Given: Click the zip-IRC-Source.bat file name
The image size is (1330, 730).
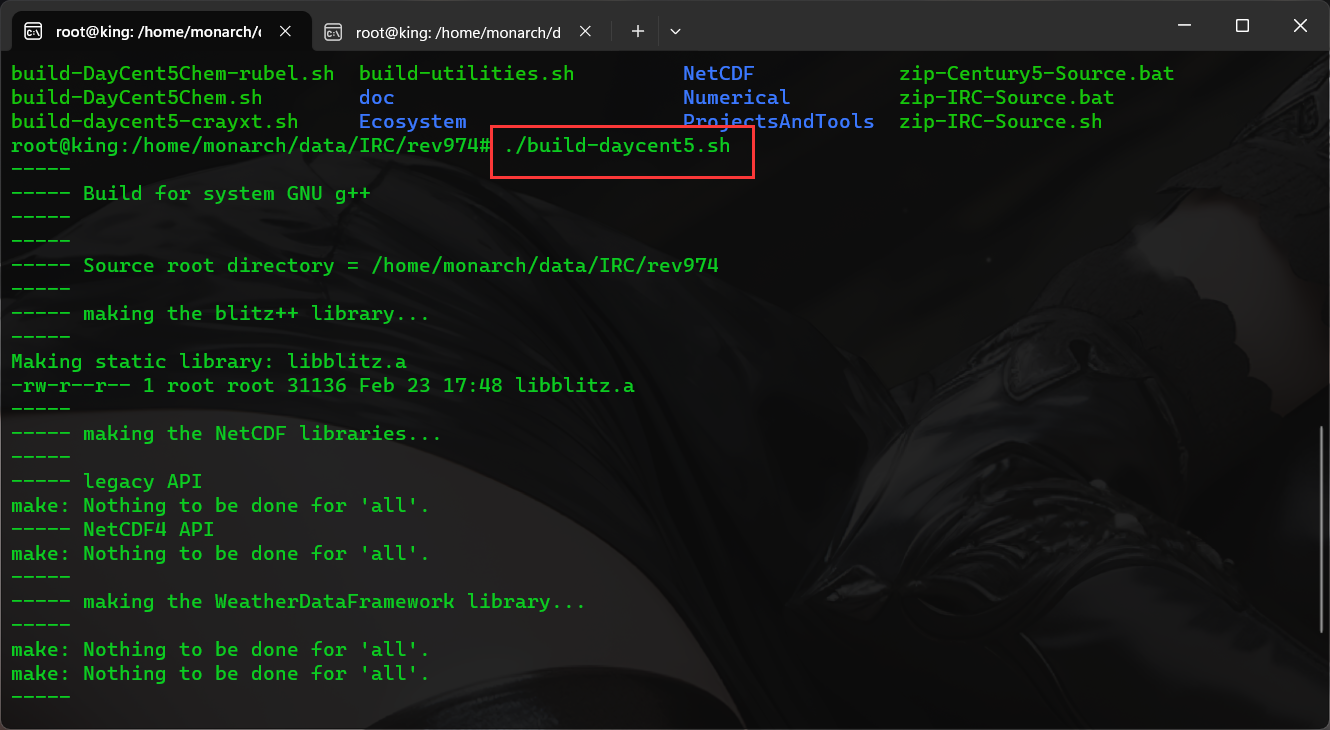Looking at the screenshot, I should pos(1007,98).
